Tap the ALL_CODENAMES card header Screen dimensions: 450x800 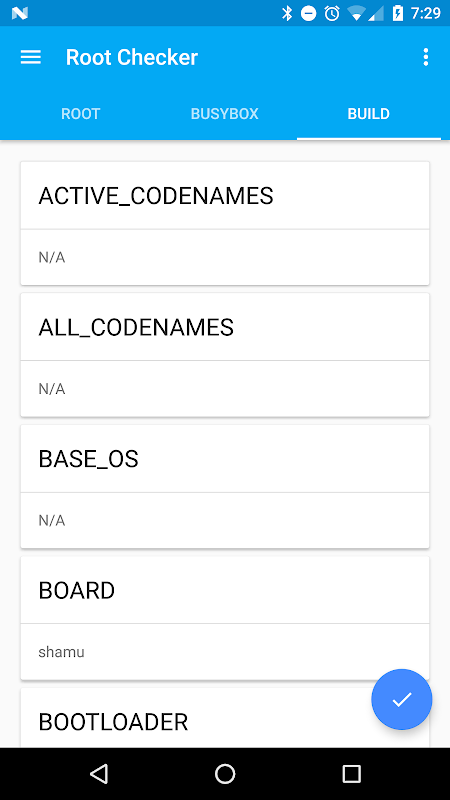coord(225,327)
